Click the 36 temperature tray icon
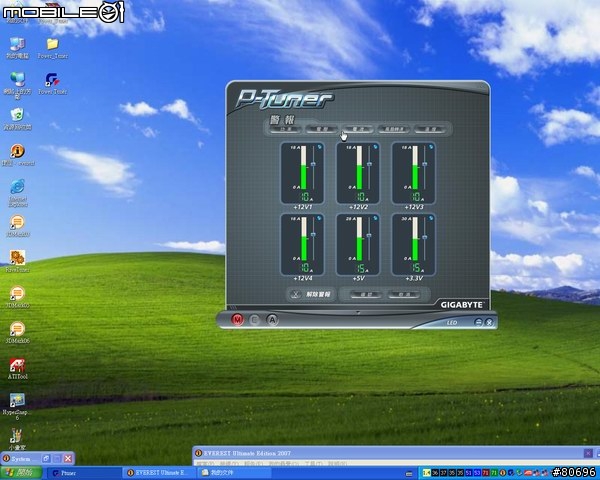 [435, 473]
